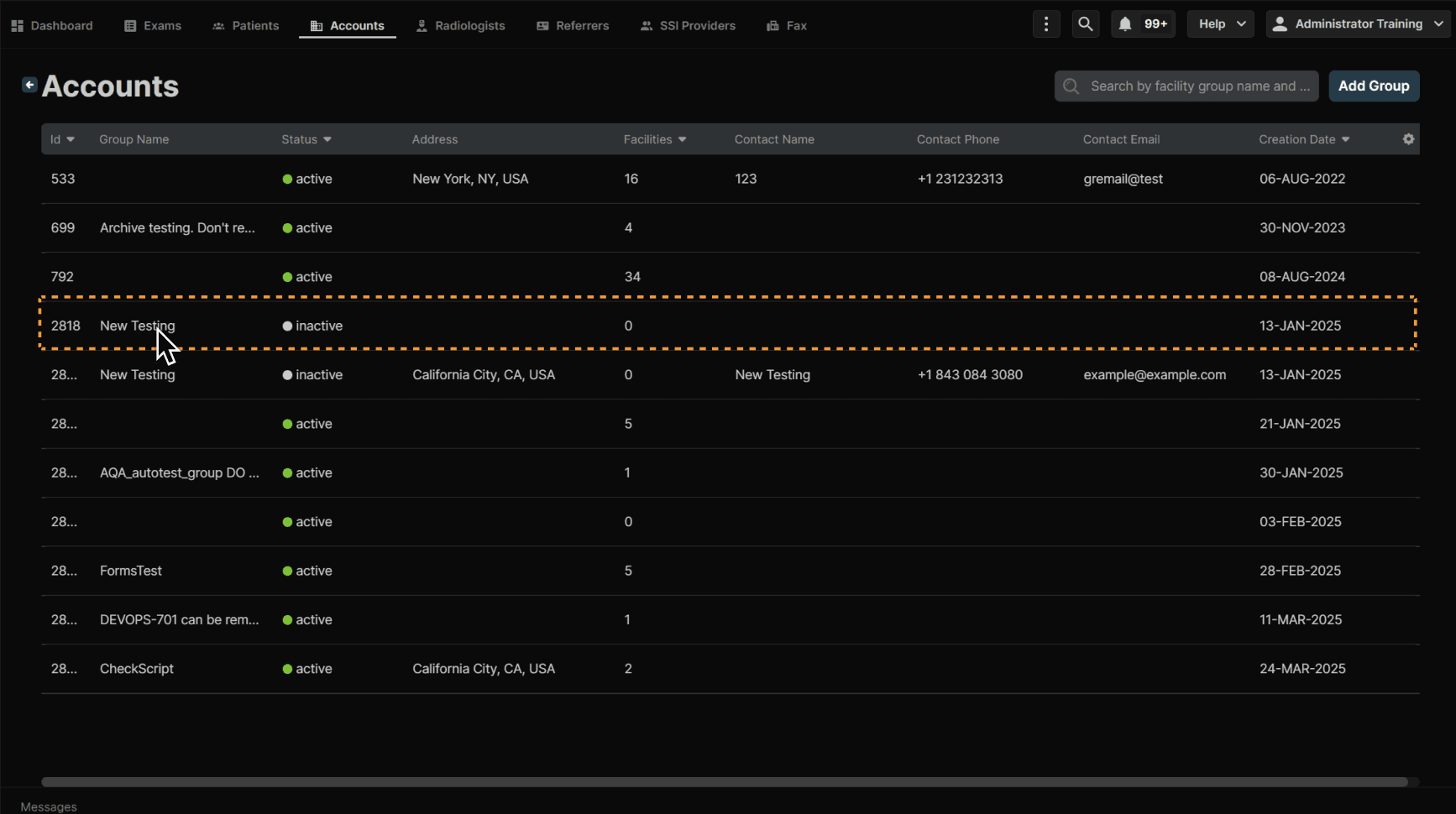Click creation date 21-JAN-2025

tap(1300, 424)
